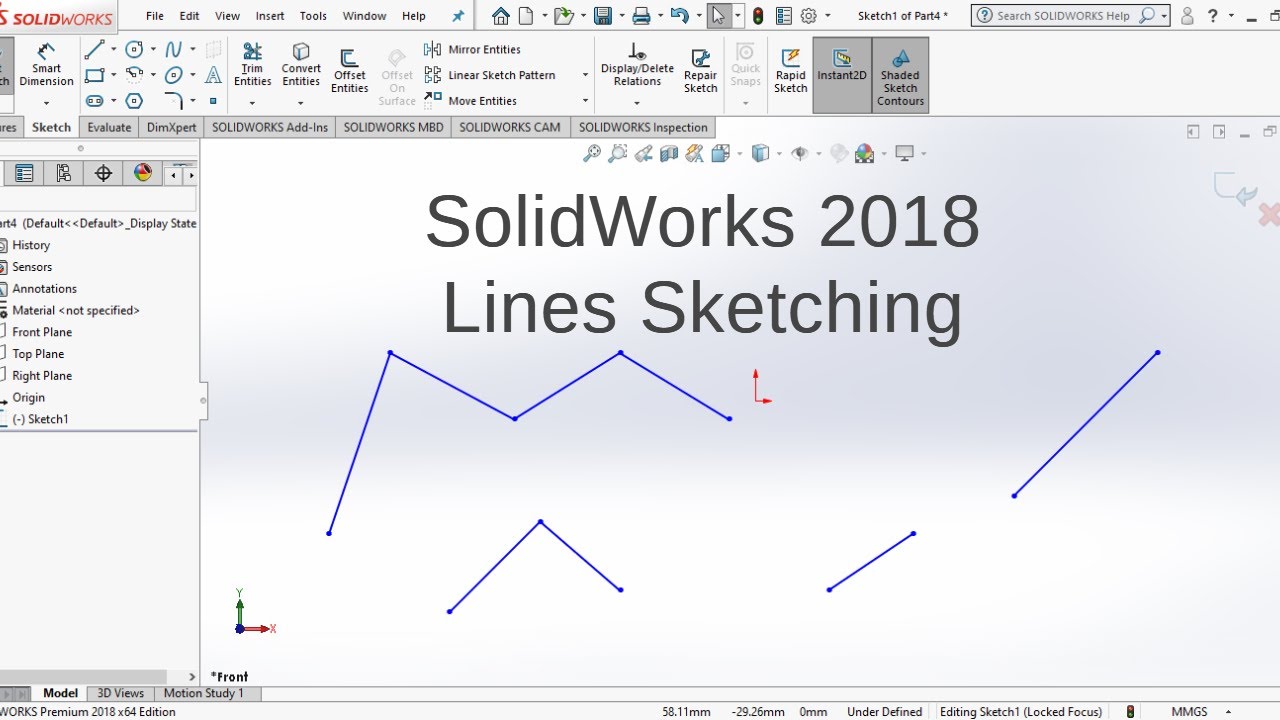This screenshot has width=1280, height=720.
Task: Switch to the Motion Study 1 tab
Action: click(x=204, y=693)
